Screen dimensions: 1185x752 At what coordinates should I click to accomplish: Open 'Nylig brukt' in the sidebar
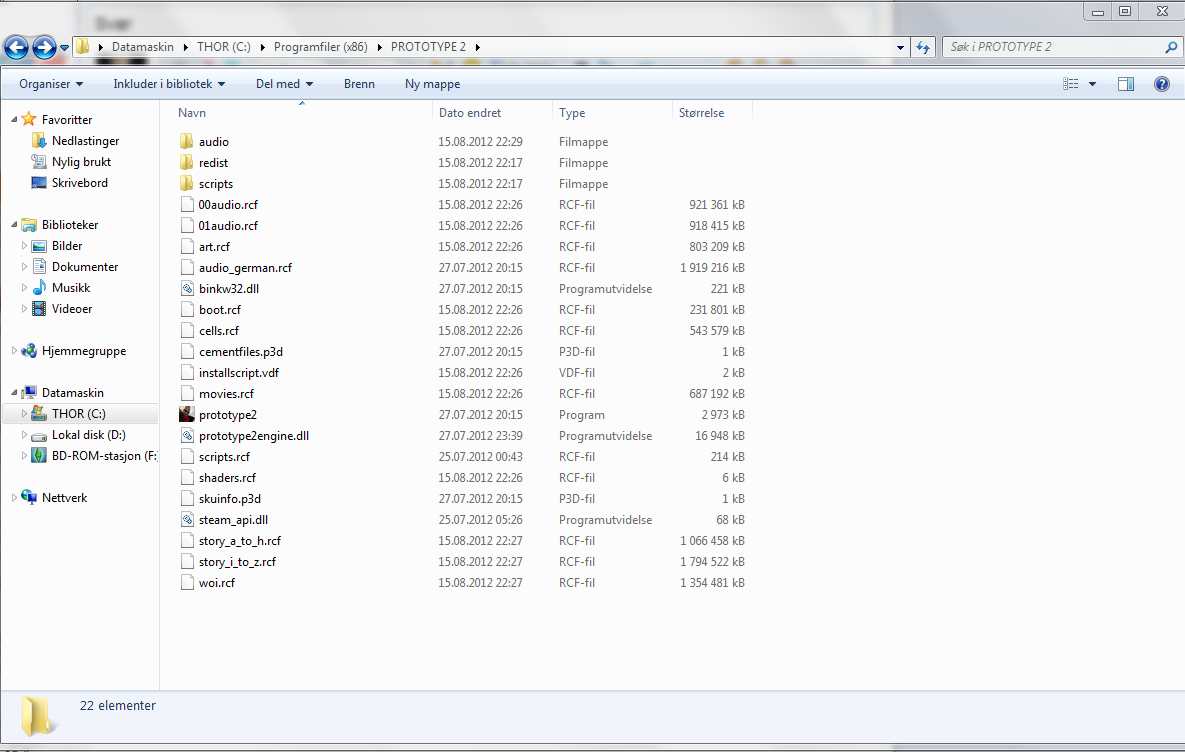pos(81,162)
